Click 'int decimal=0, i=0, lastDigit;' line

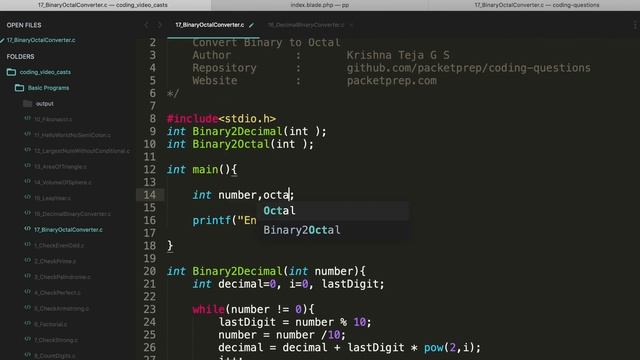coord(288,284)
